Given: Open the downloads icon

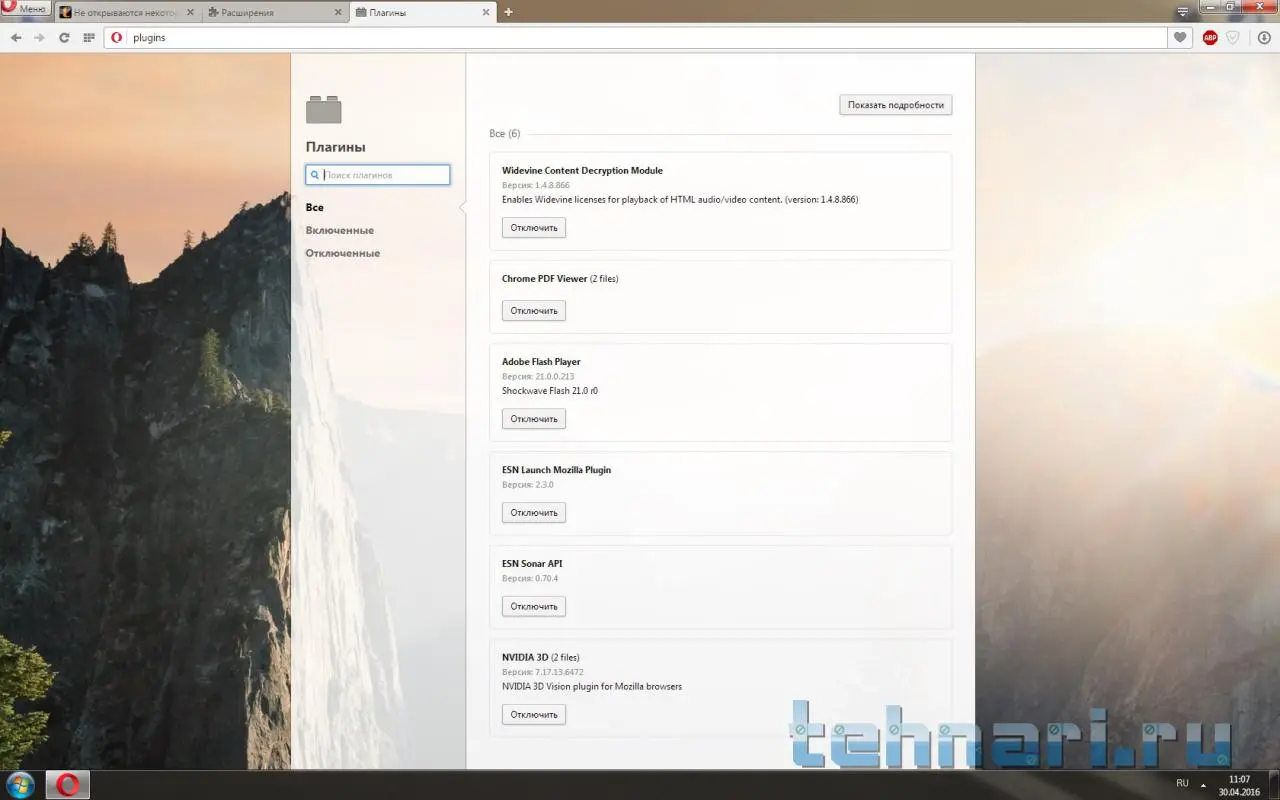Looking at the screenshot, I should click(1264, 37).
